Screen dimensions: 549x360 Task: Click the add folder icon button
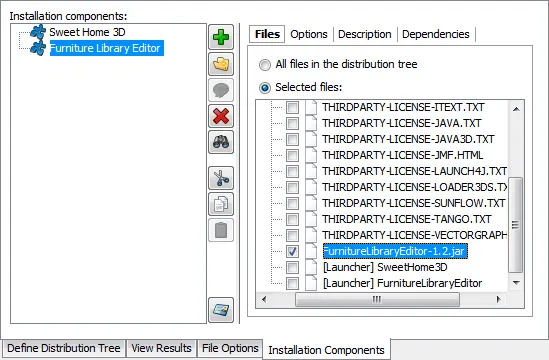221,64
